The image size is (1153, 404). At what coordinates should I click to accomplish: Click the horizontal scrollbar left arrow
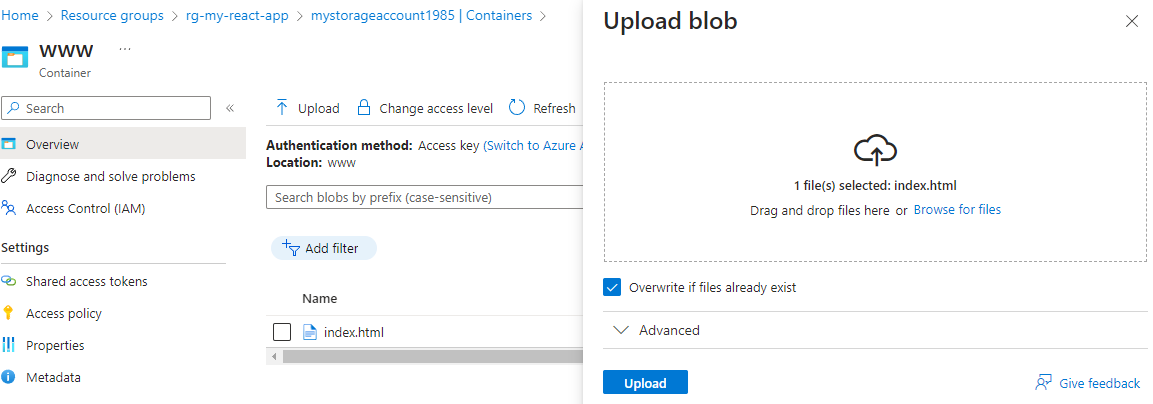[x=274, y=357]
